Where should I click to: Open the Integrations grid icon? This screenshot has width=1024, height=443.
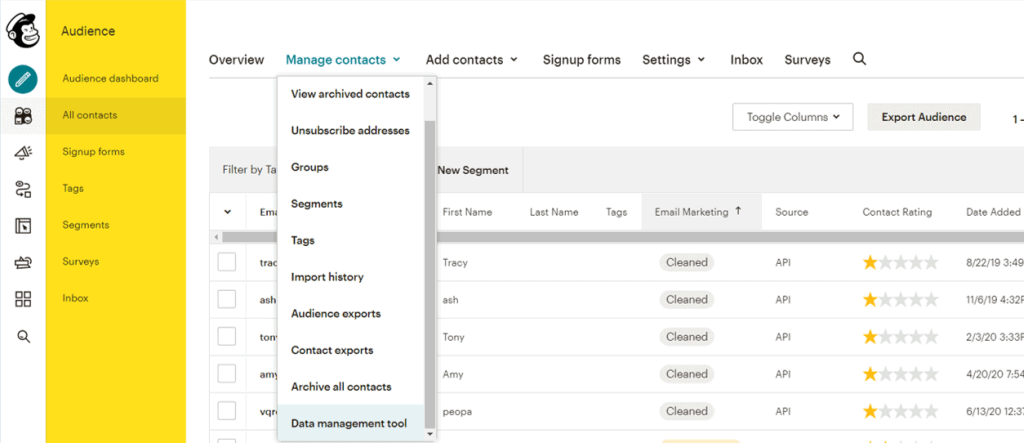(x=23, y=299)
